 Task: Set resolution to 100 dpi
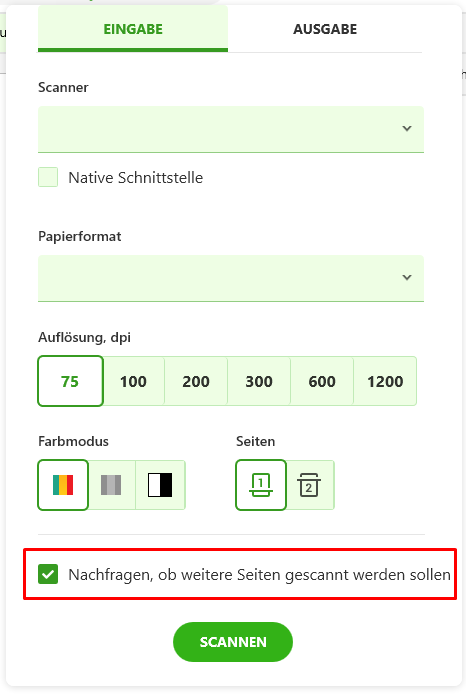pos(133,381)
